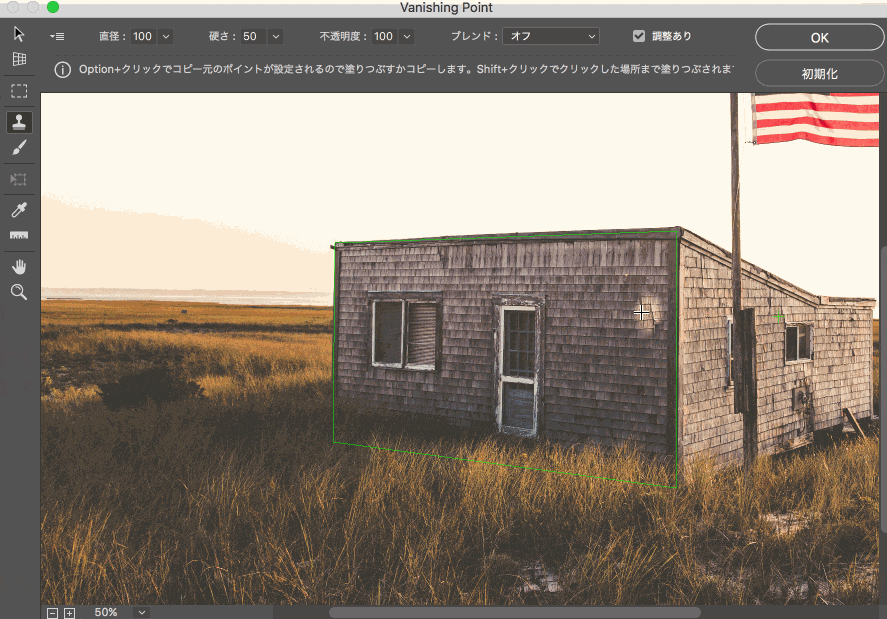Select the Hand pan tool

point(19,266)
